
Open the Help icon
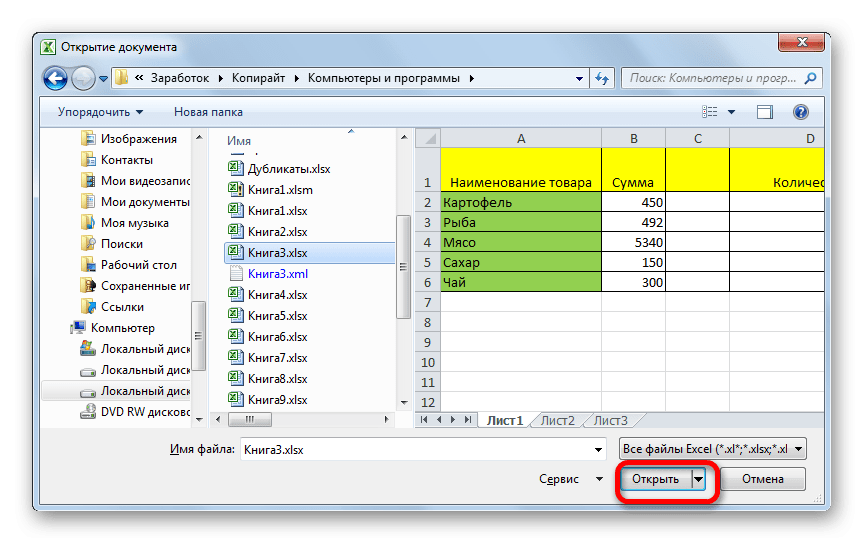coord(801,112)
